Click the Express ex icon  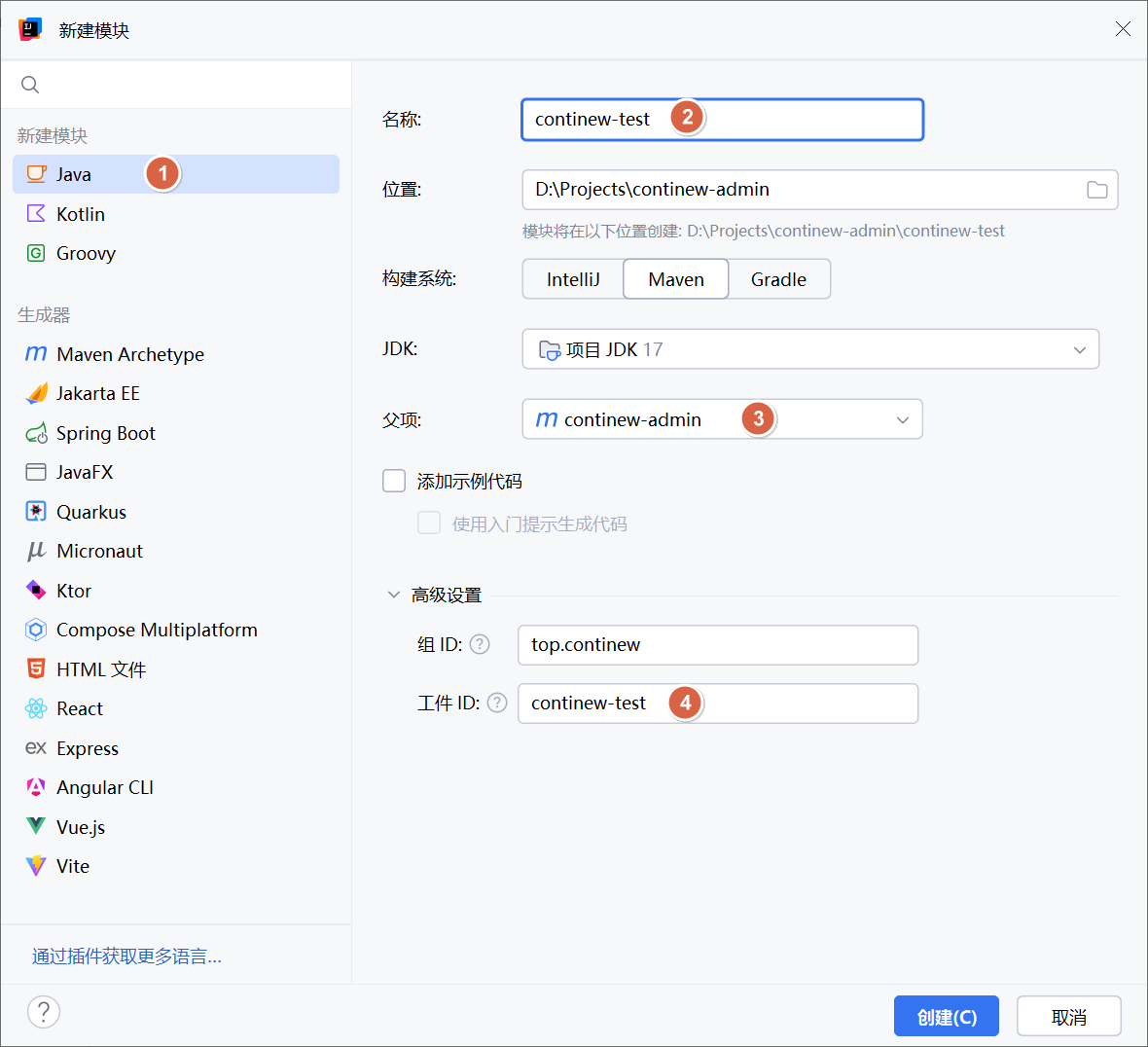tap(36, 748)
